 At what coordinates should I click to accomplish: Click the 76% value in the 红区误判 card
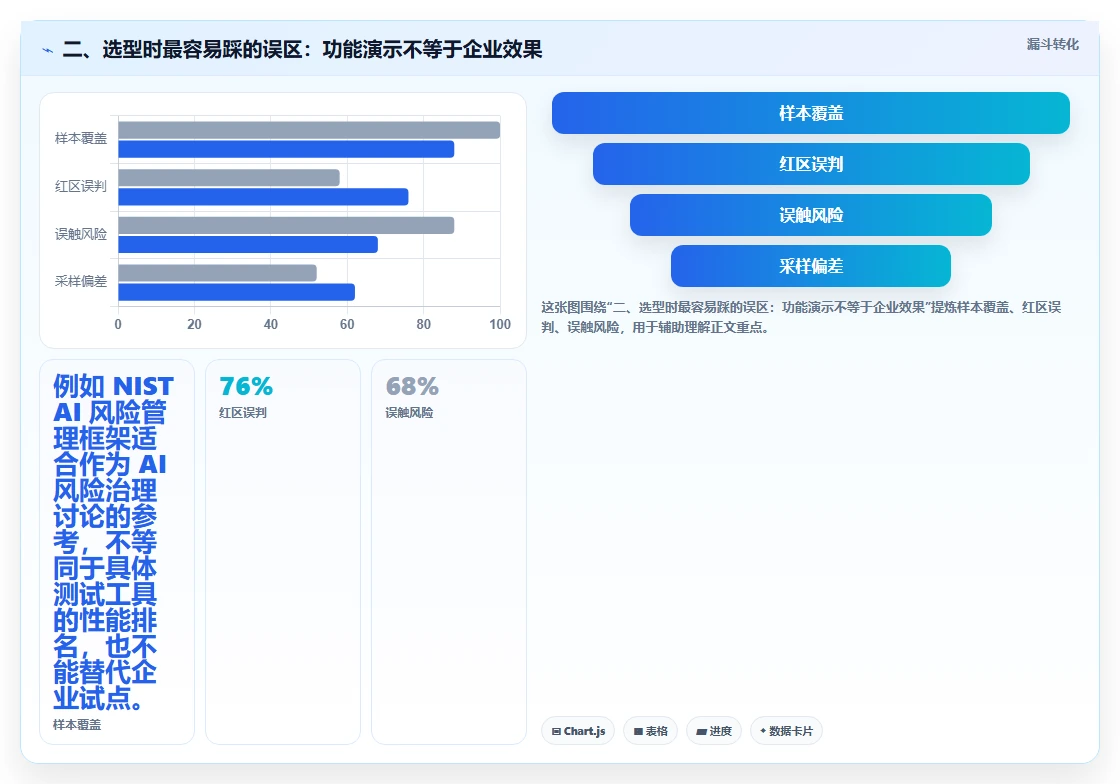[246, 386]
